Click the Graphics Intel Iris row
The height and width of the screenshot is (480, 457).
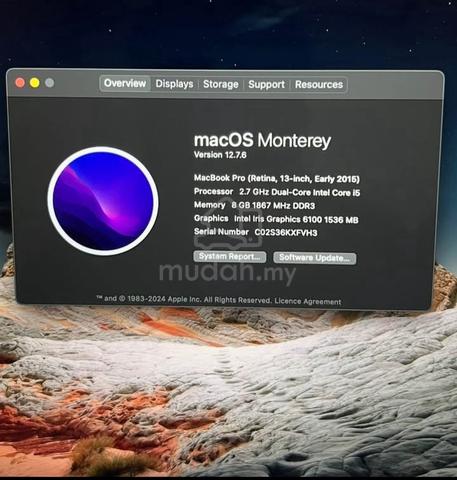(x=276, y=219)
